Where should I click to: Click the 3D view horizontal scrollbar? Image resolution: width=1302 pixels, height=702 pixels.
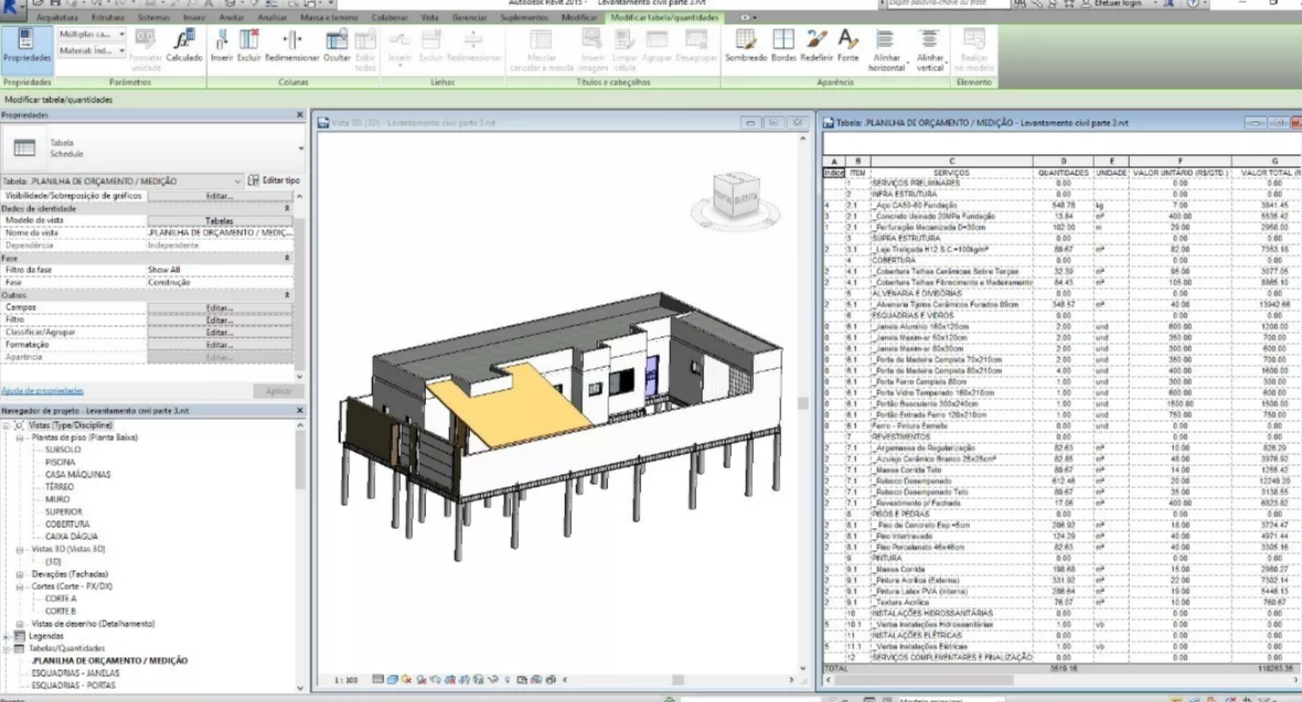point(678,680)
